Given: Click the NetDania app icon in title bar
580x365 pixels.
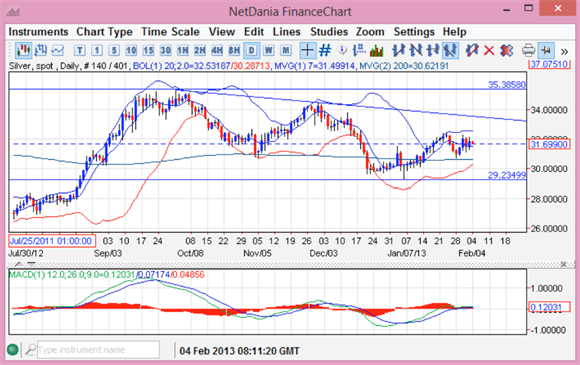Looking at the screenshot, I should pos(13,11).
